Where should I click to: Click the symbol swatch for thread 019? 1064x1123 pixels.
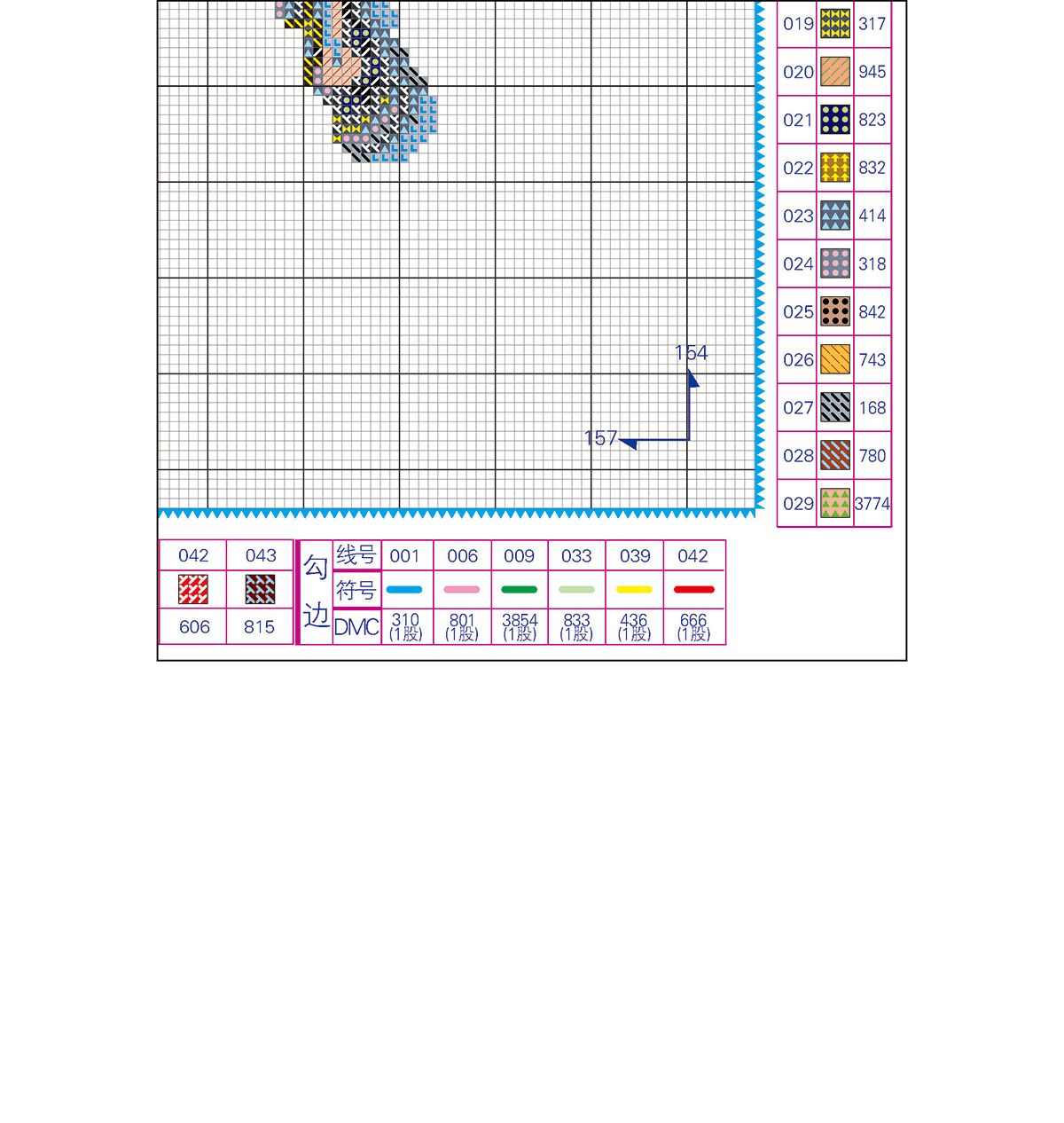835,24
